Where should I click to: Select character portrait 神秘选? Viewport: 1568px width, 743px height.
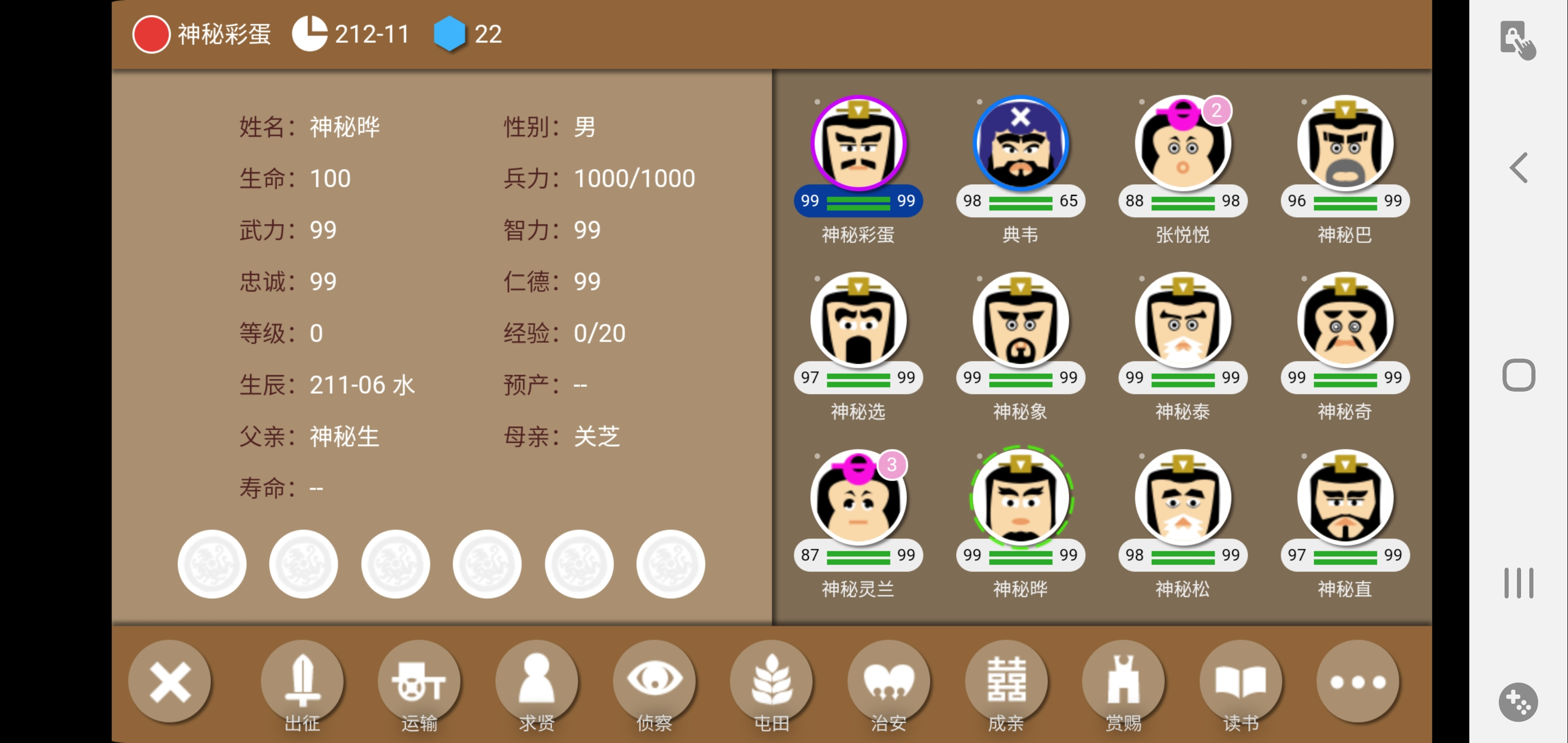tap(858, 320)
